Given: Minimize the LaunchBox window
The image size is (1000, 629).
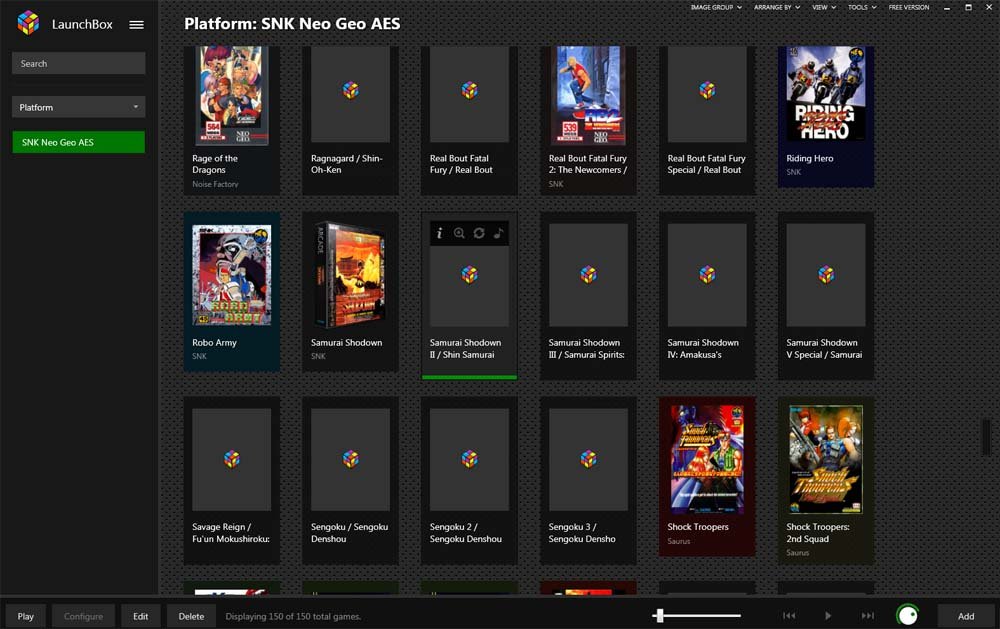Looking at the screenshot, I should (946, 8).
